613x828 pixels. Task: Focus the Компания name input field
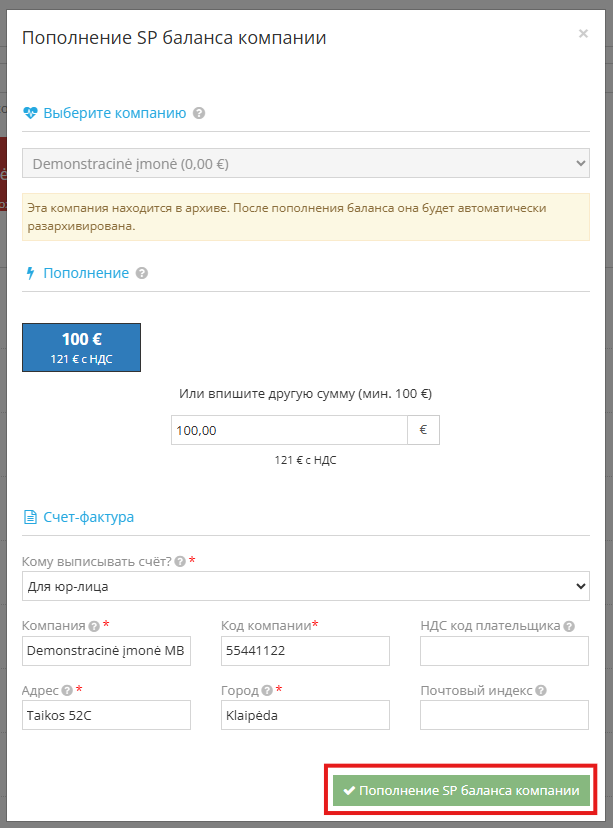click(x=106, y=651)
